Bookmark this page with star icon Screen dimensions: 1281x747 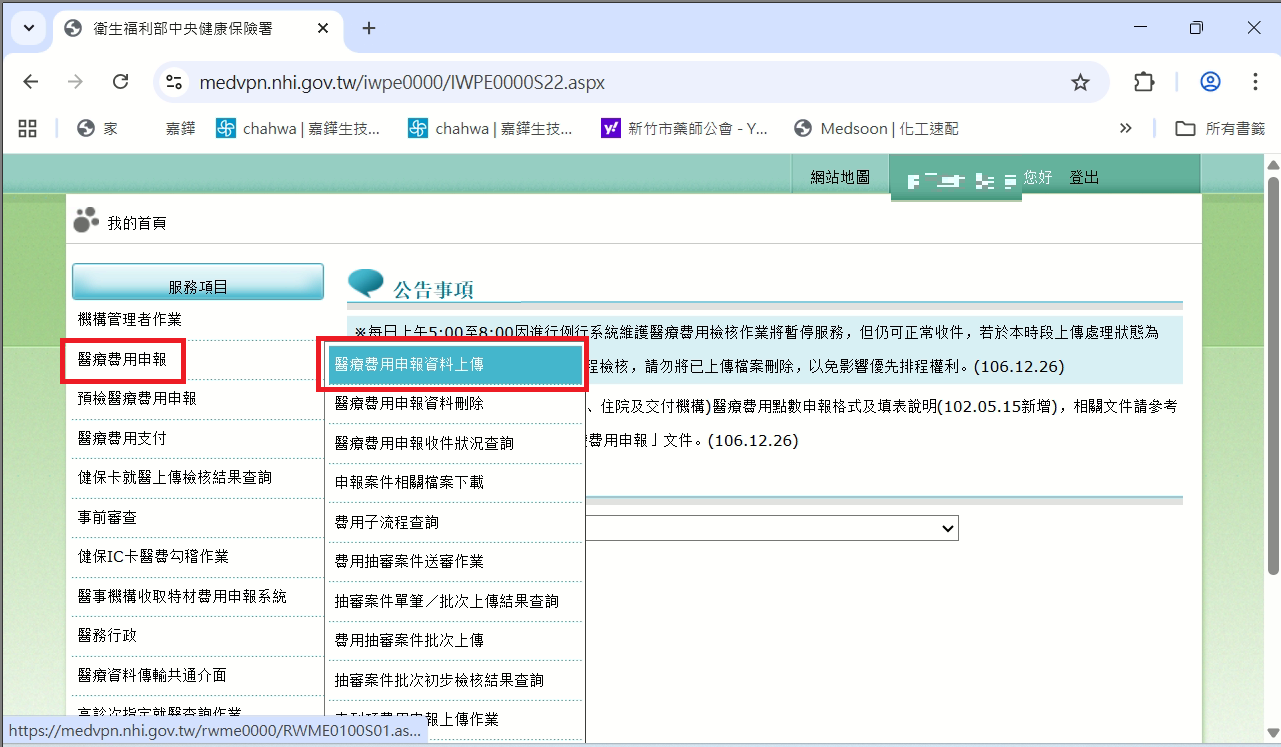(1080, 82)
